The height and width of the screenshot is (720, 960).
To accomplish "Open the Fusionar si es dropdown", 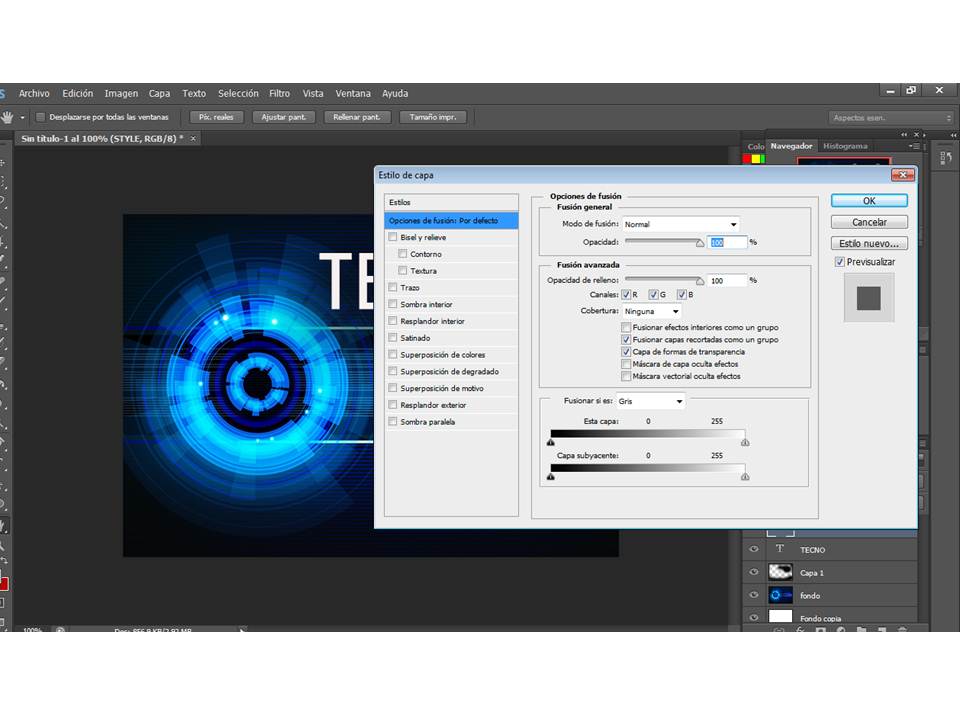I will click(x=650, y=401).
